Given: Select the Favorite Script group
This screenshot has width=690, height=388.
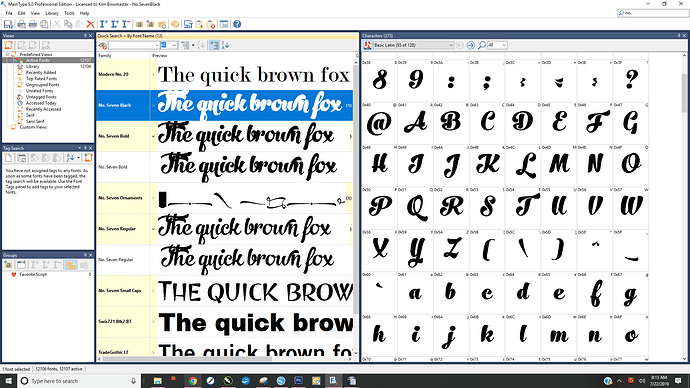Looking at the screenshot, I should (x=33, y=275).
